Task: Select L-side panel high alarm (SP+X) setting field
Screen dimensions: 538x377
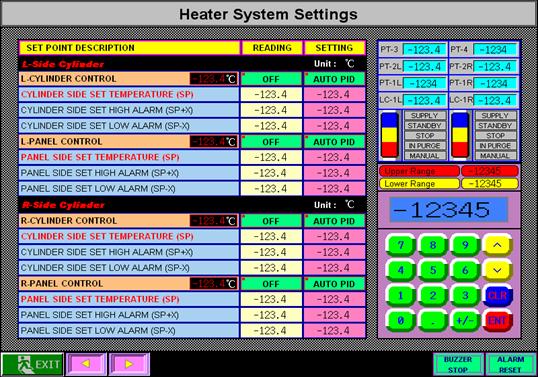Action: click(x=334, y=173)
